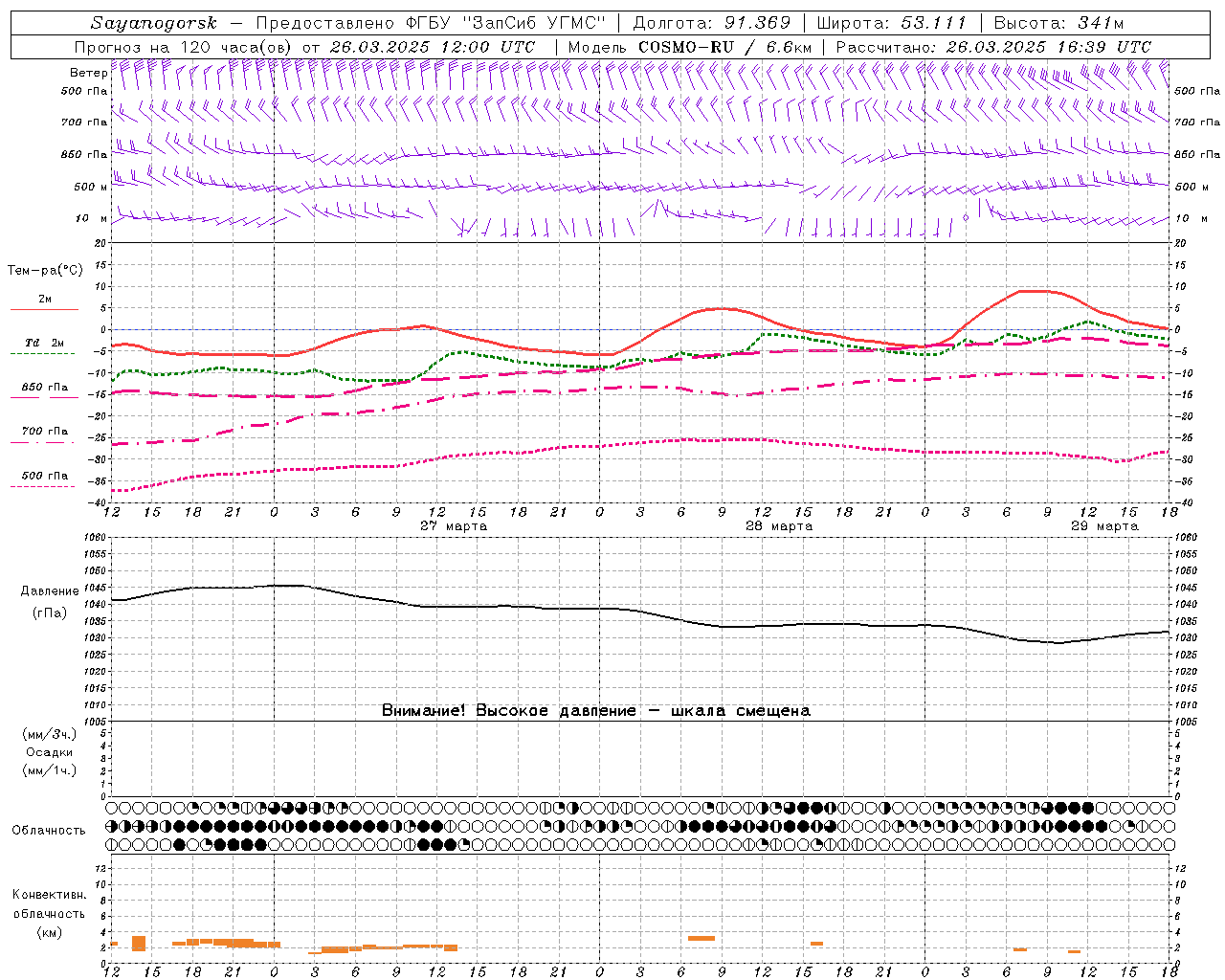The width and height of the screenshot is (1225, 980).
Task: Click the Облачность cloudiness row label
Action: pos(49,831)
